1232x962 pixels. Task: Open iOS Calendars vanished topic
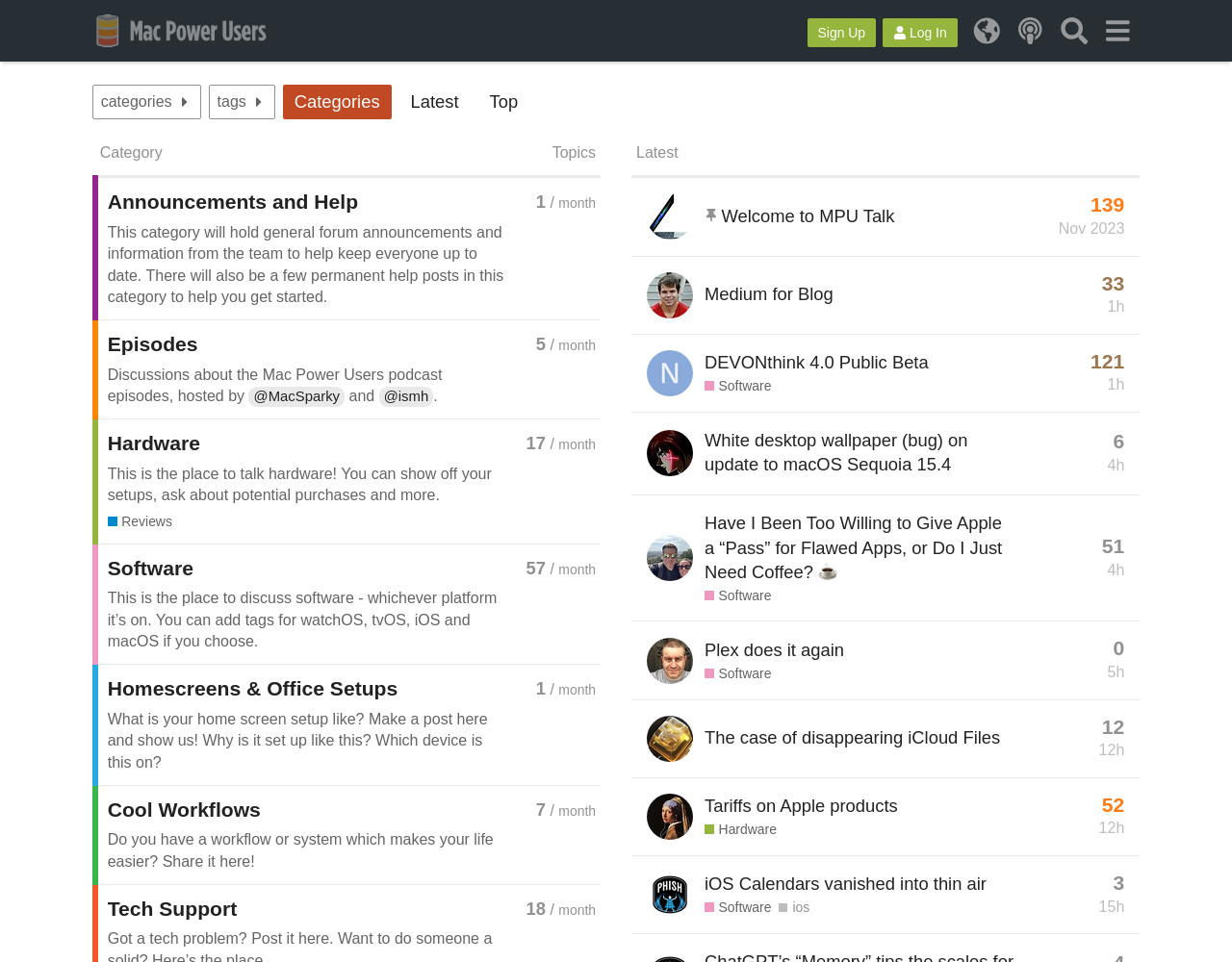pyautogui.click(x=845, y=884)
